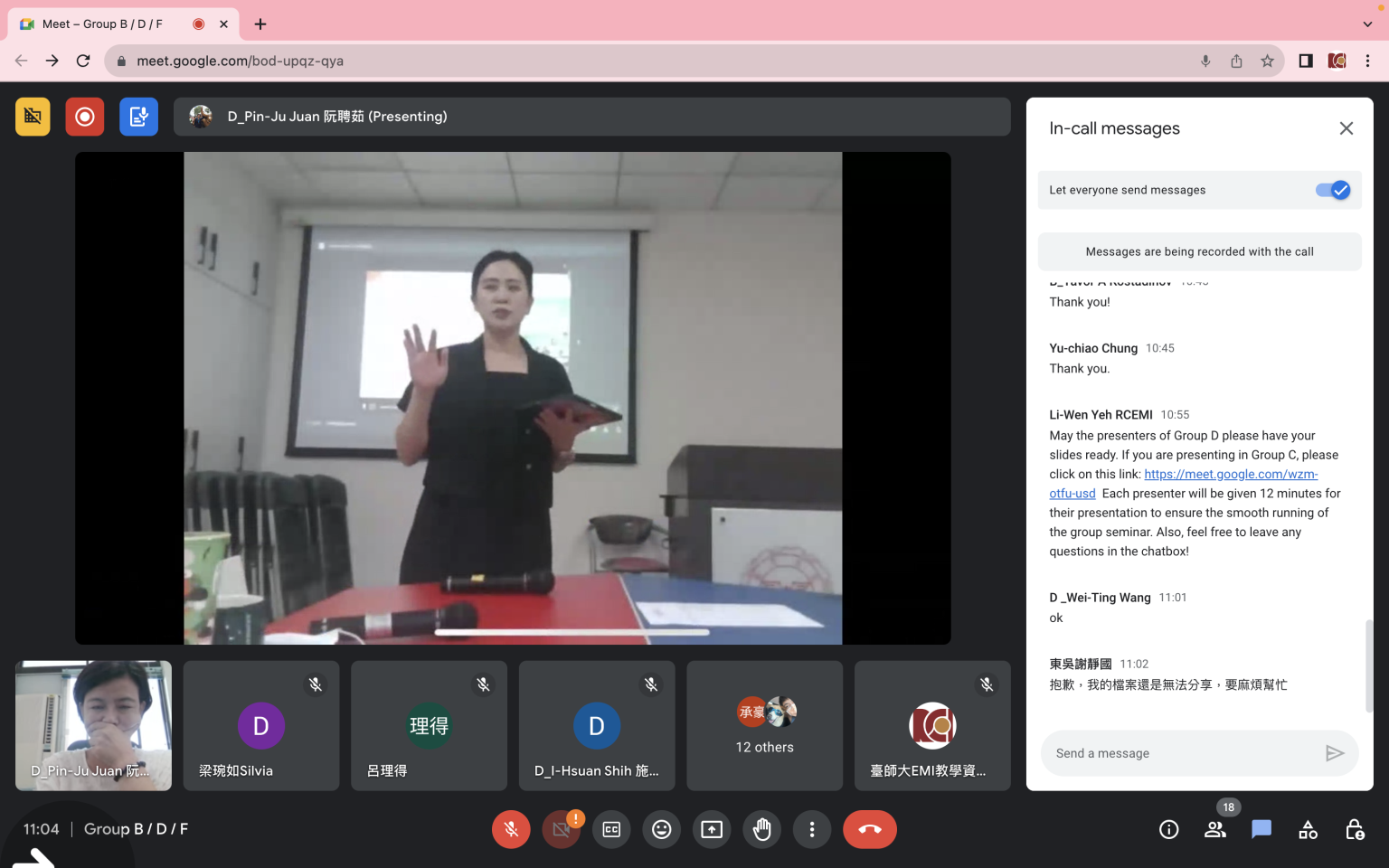The height and width of the screenshot is (868, 1389).
Task: Click the camera warning badge
Action: [x=575, y=818]
